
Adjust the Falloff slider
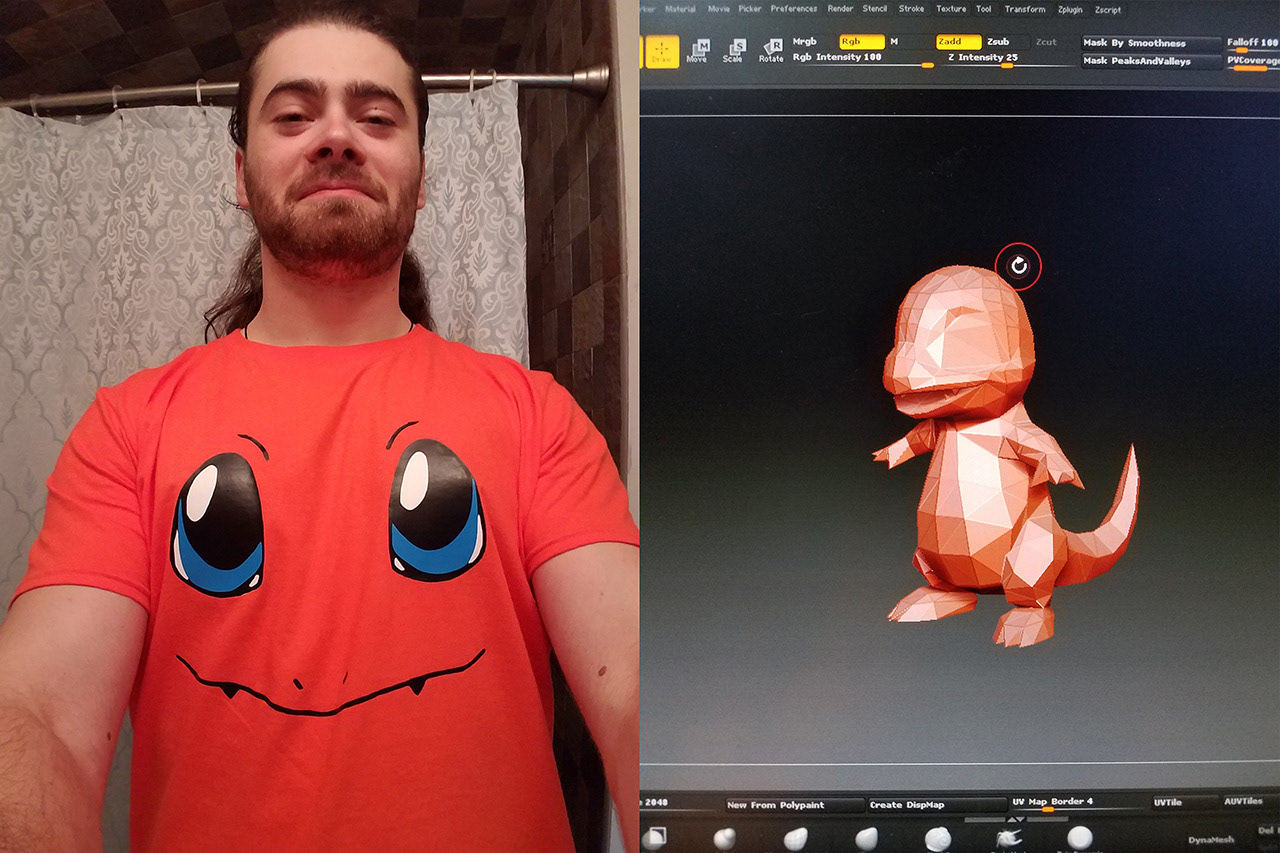point(1253,44)
